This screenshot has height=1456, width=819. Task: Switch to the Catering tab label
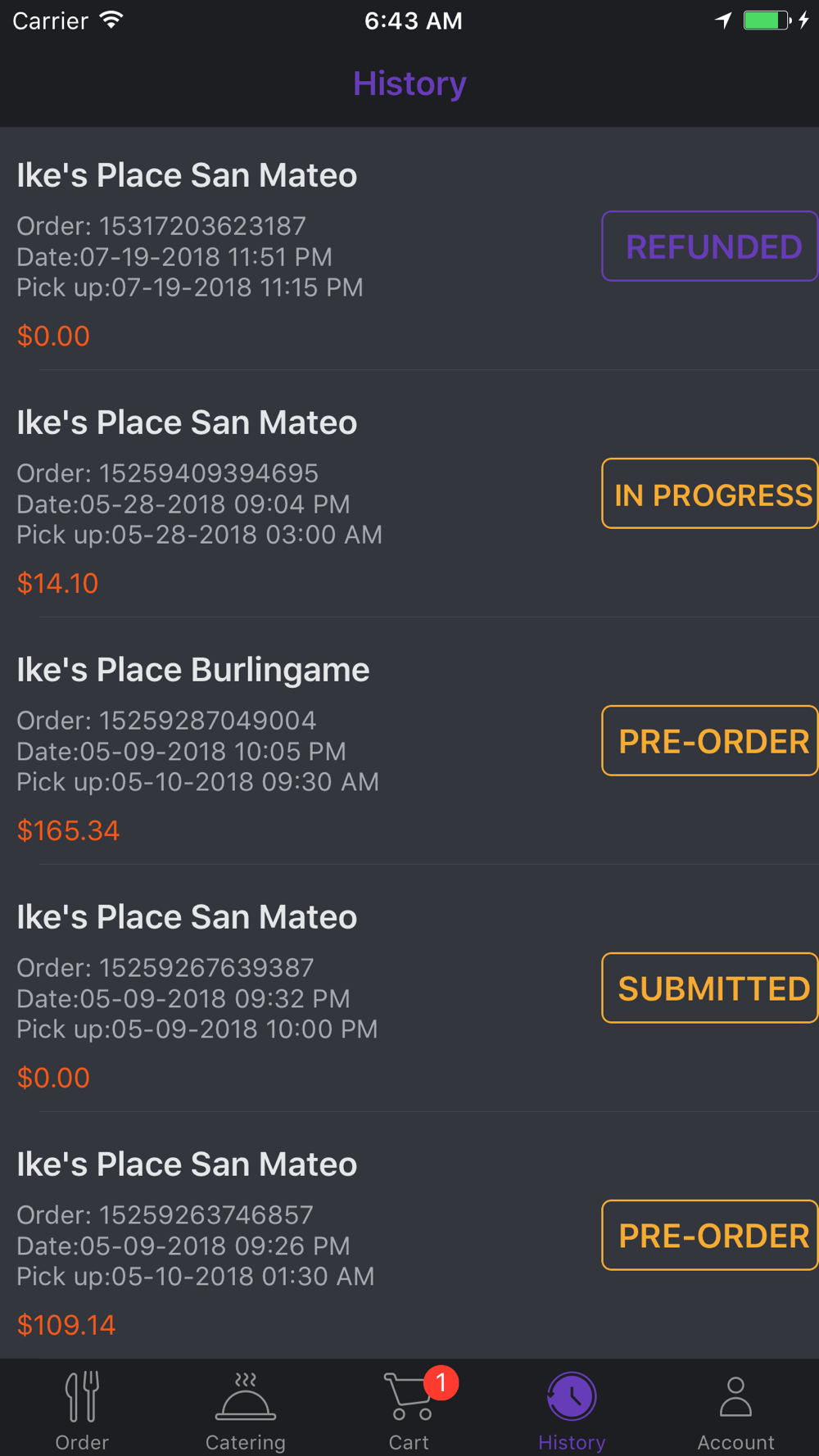click(x=246, y=1442)
